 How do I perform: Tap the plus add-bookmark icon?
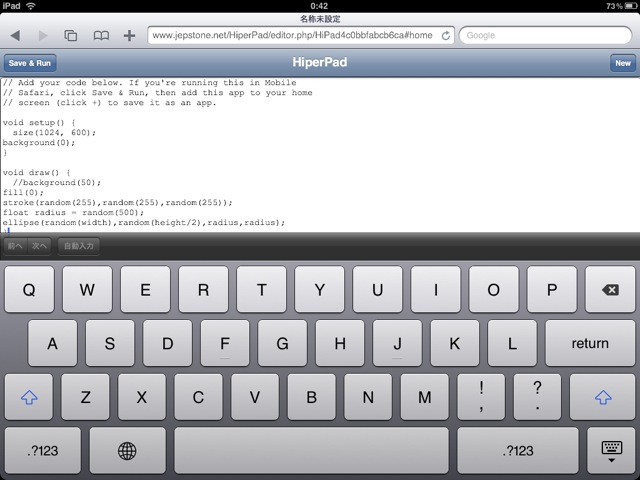(129, 36)
